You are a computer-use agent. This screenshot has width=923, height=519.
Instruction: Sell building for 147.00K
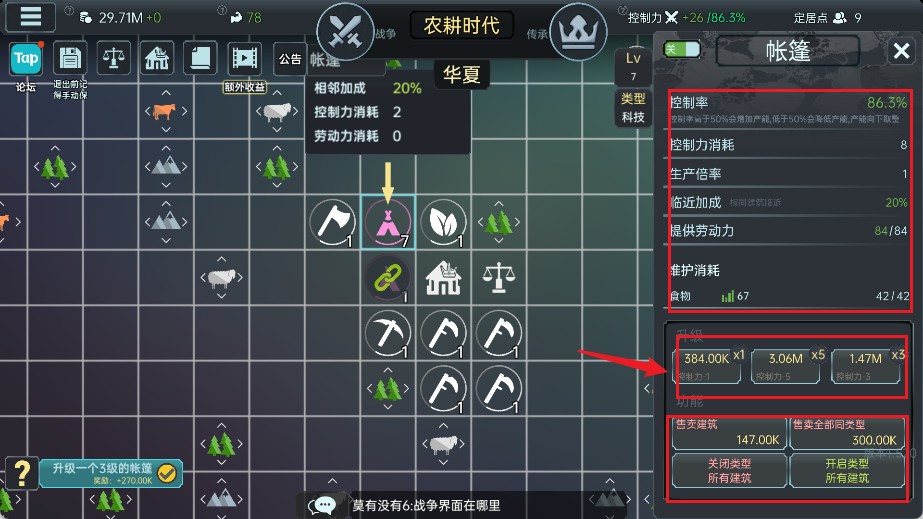coord(729,433)
